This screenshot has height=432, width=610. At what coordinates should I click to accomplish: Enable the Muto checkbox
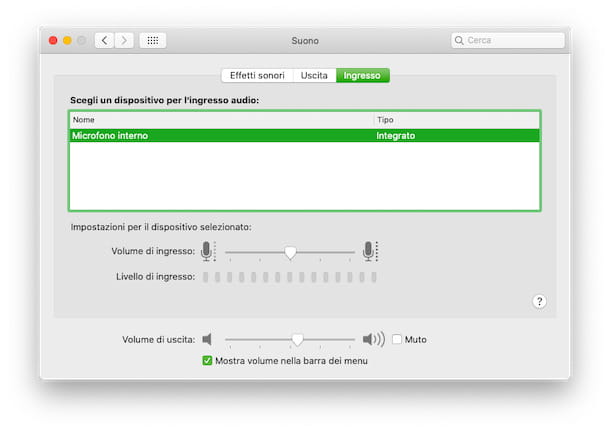397,339
